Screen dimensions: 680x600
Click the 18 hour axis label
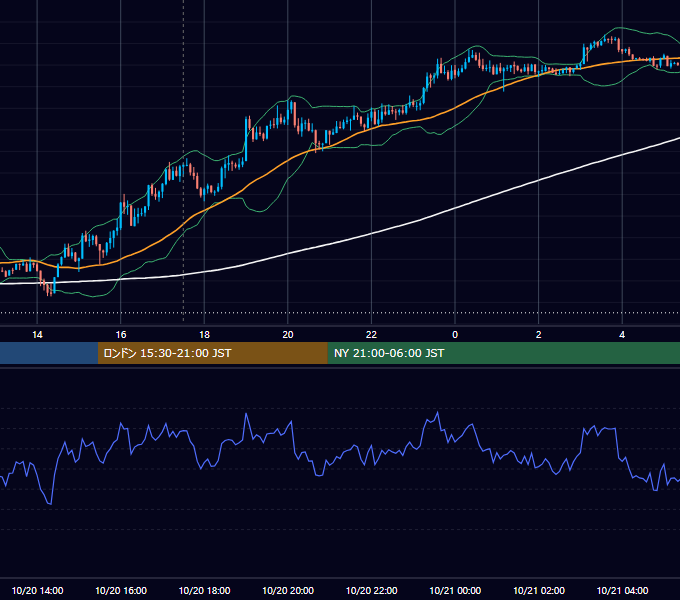click(204, 335)
